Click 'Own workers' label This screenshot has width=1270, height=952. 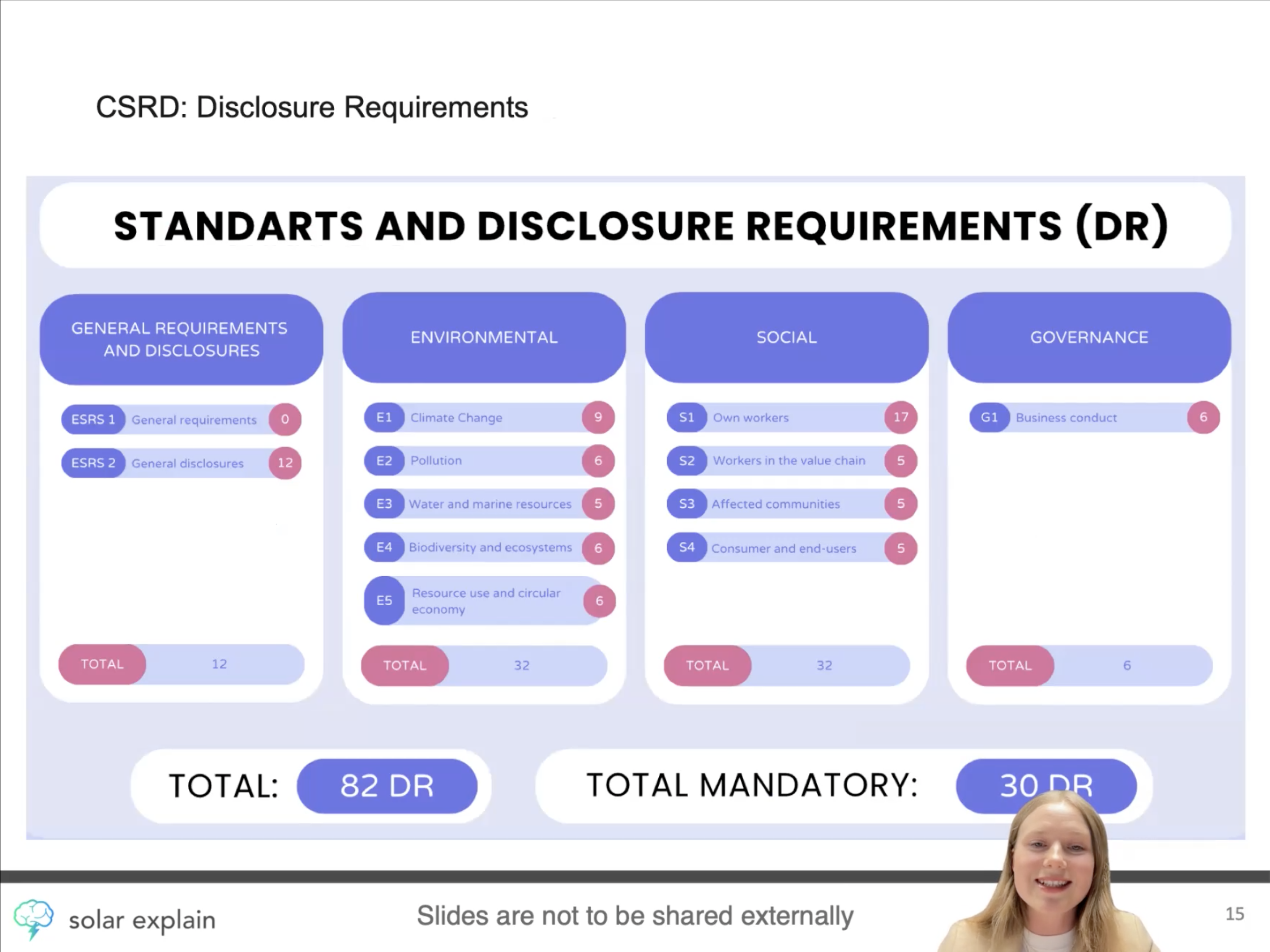point(751,418)
